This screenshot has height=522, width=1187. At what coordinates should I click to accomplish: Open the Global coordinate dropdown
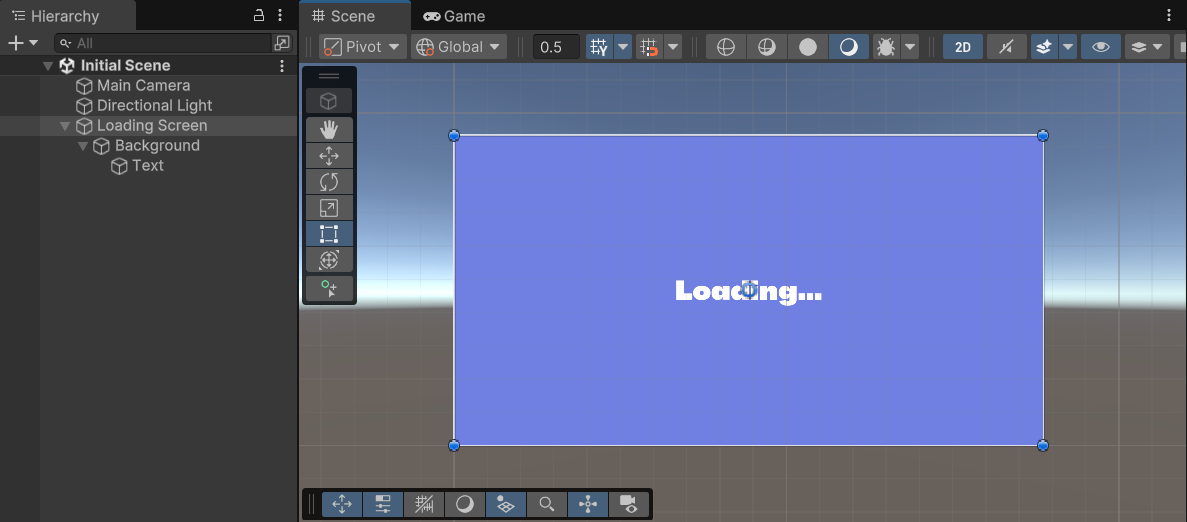460,47
